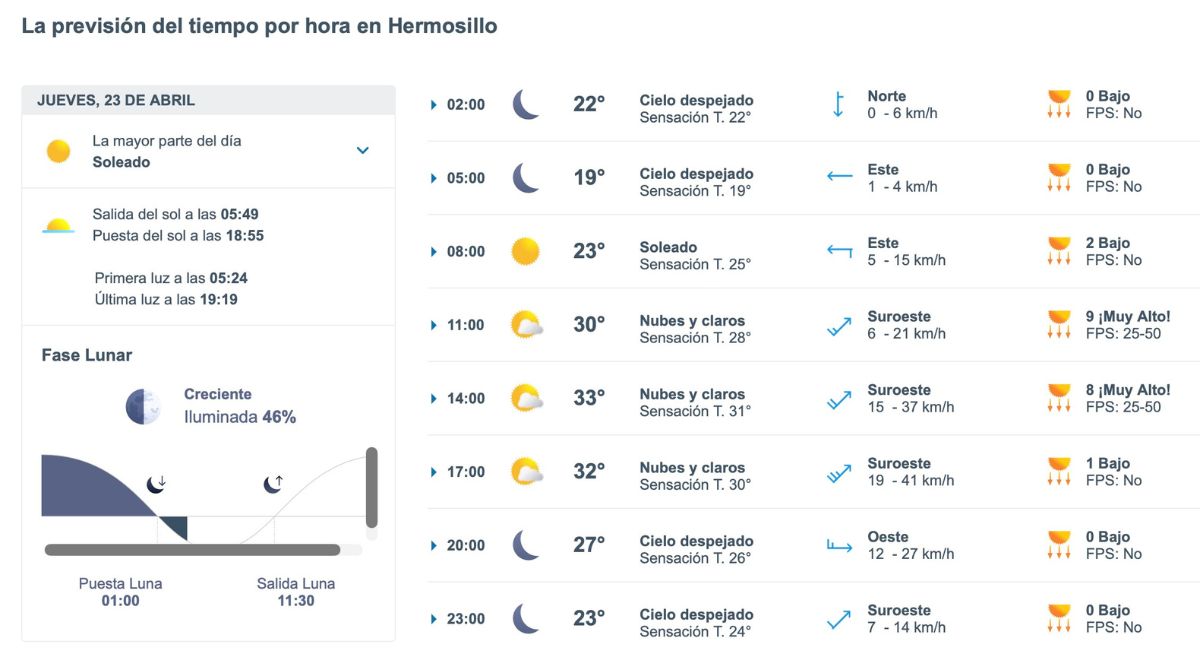Open the chevron next to Soleado
Image resolution: width=1200 pixels, height=650 pixels.
[x=364, y=151]
